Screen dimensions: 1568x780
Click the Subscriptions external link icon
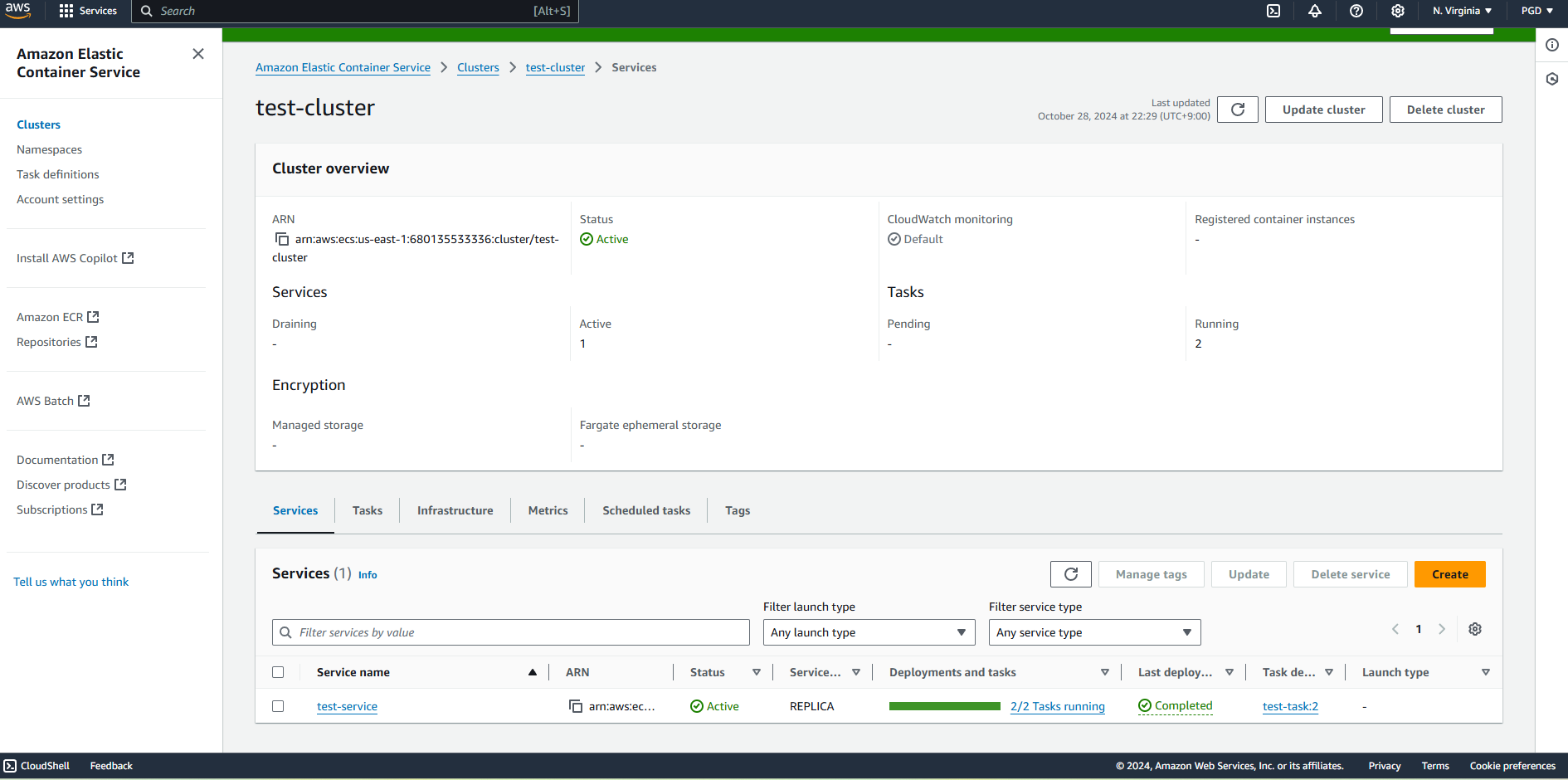97,509
